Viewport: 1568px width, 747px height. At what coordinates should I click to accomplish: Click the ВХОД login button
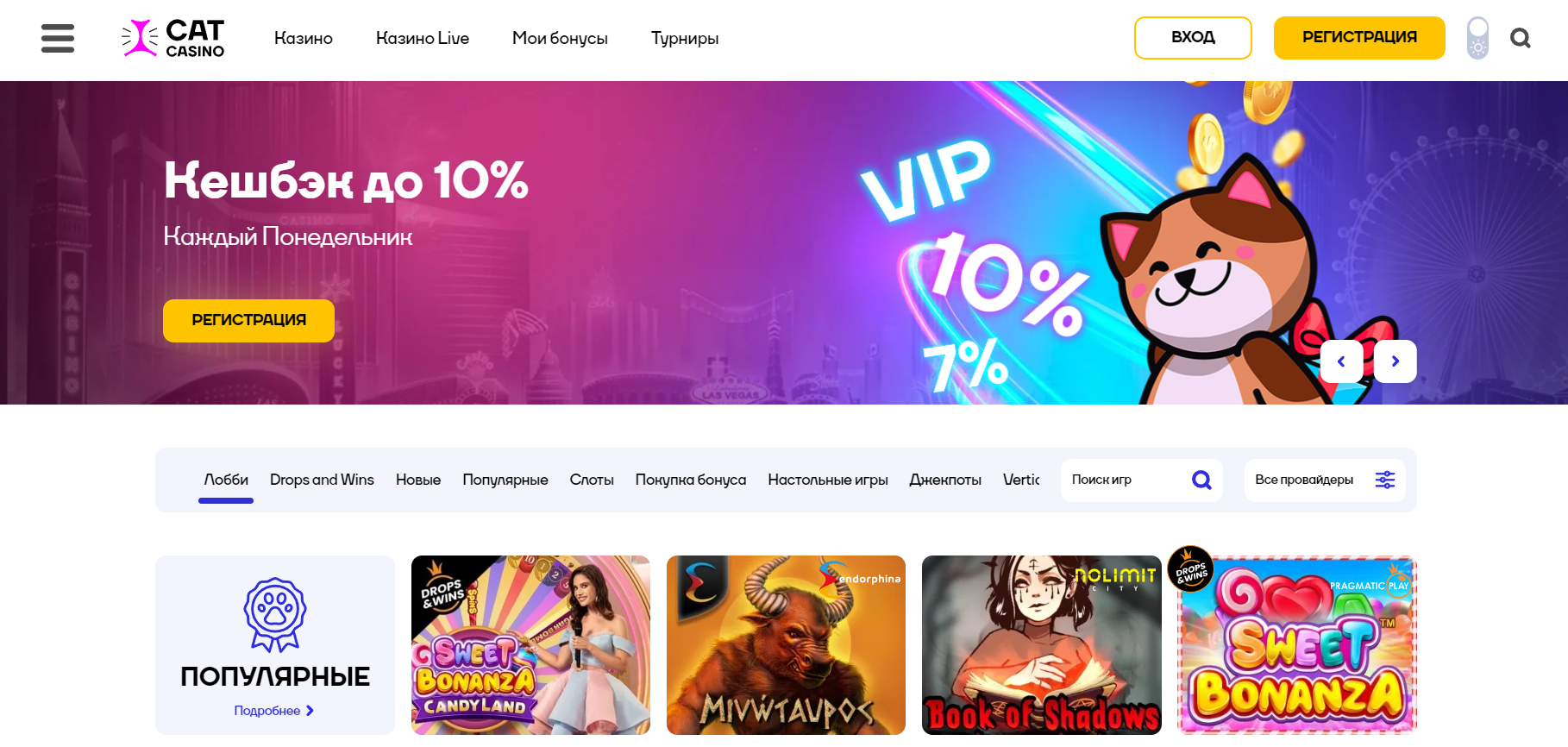click(x=1193, y=38)
